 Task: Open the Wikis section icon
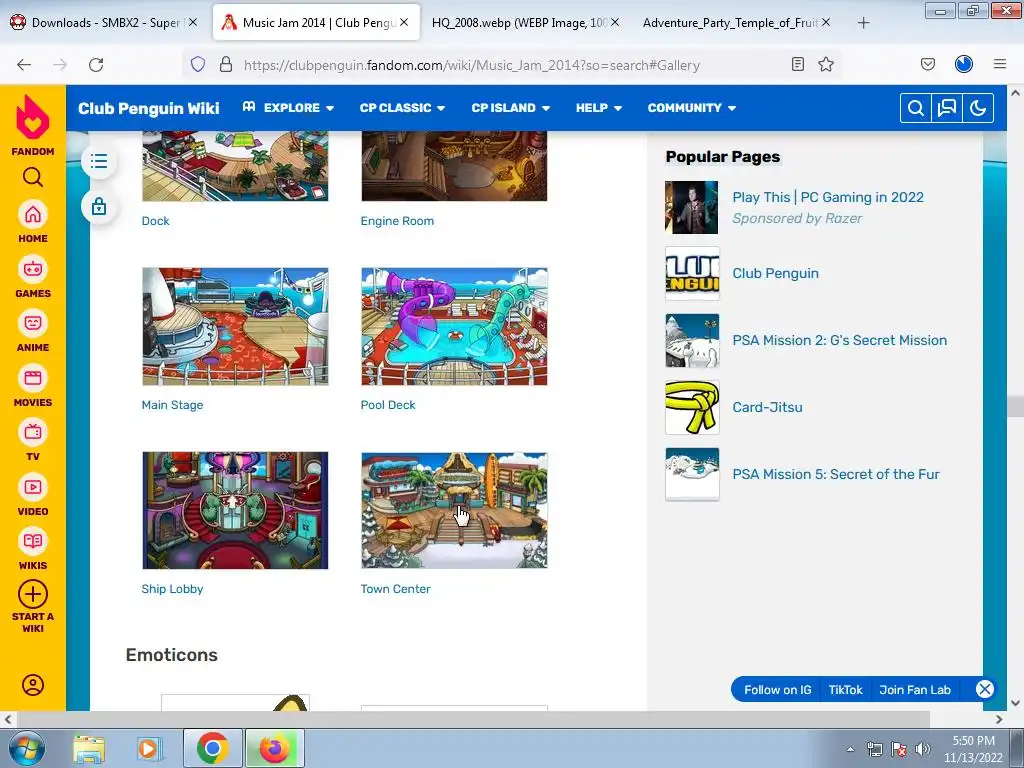click(33, 541)
